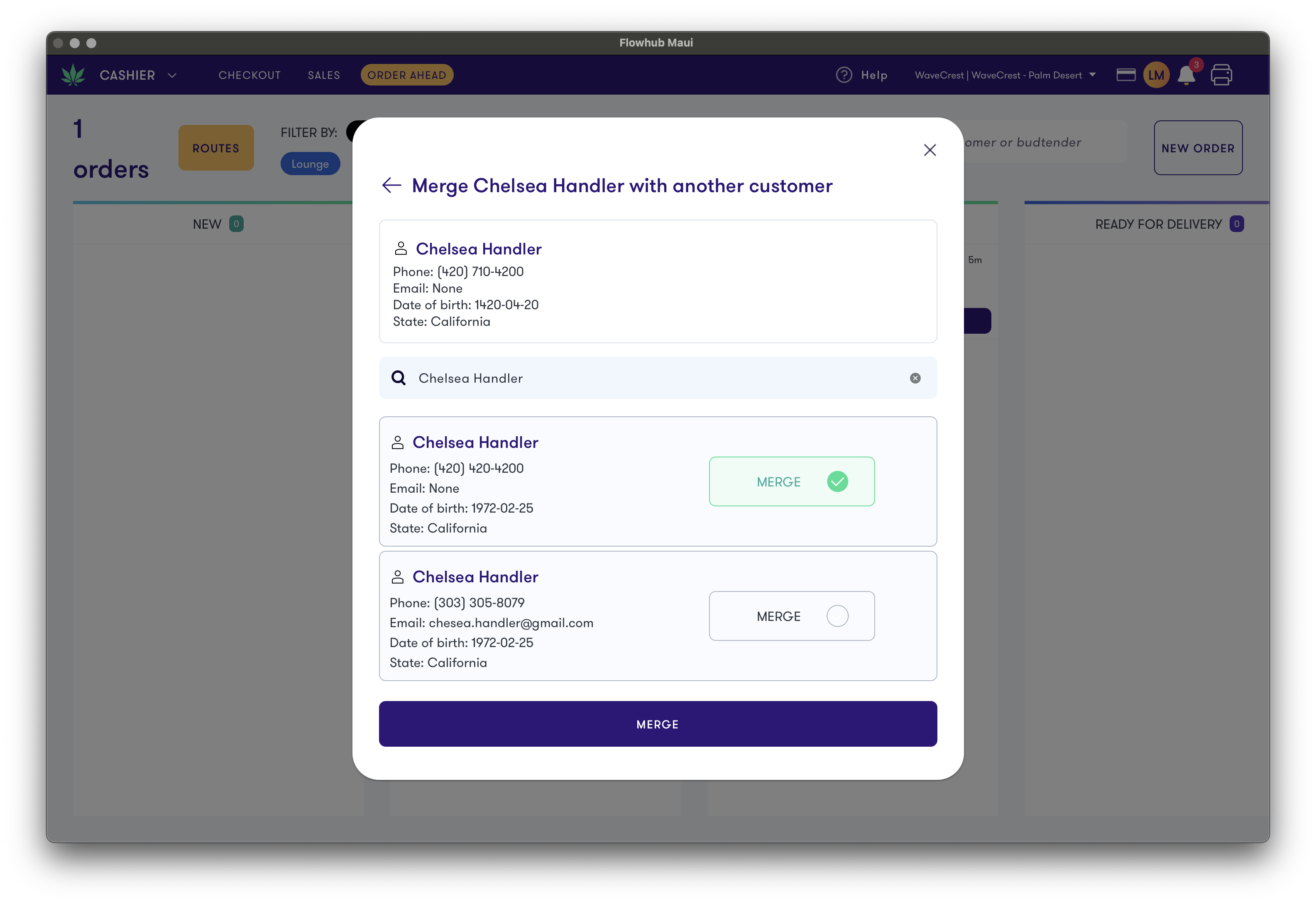Close the merge customer dialog
This screenshot has height=904, width=1316.
[x=930, y=150]
